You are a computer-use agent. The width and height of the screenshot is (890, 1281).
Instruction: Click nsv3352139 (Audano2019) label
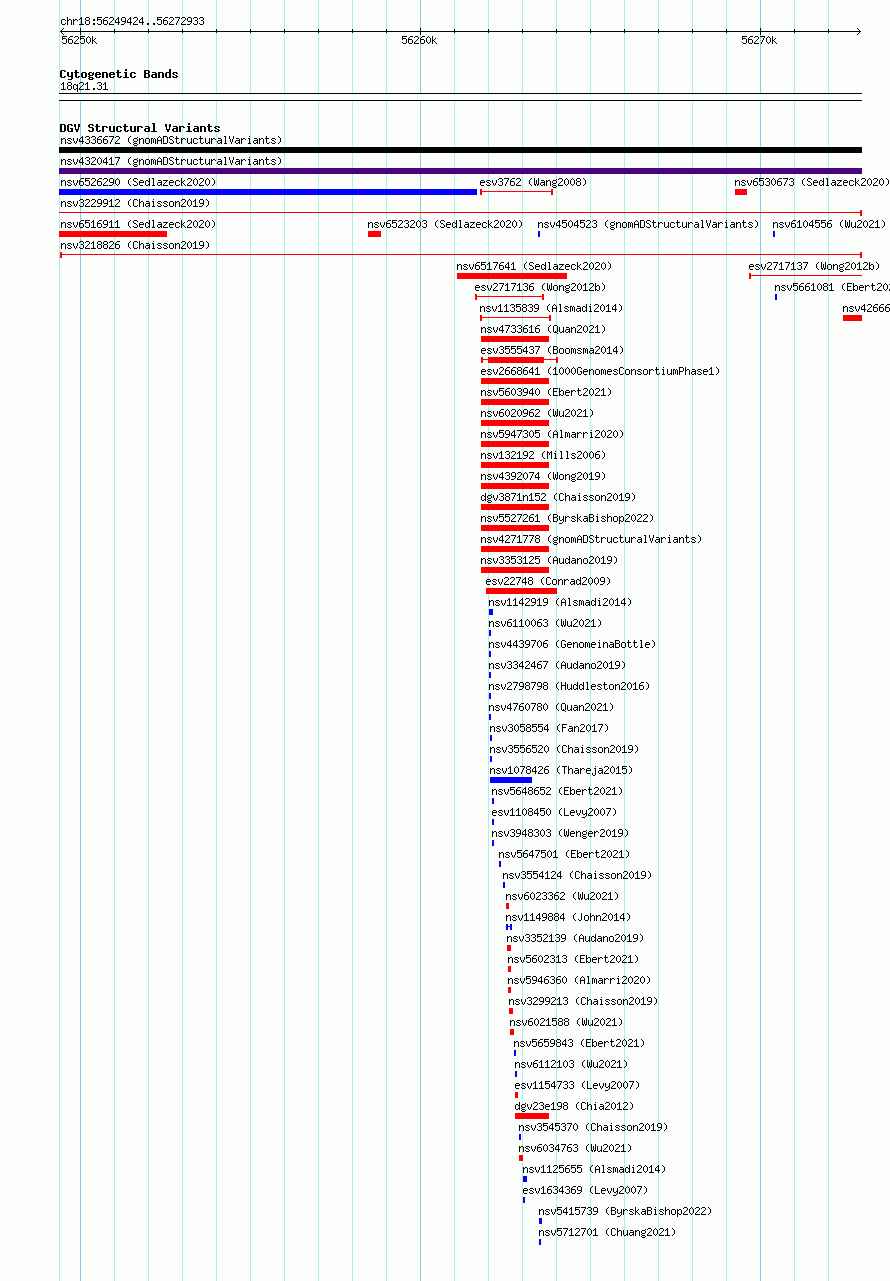click(x=576, y=938)
